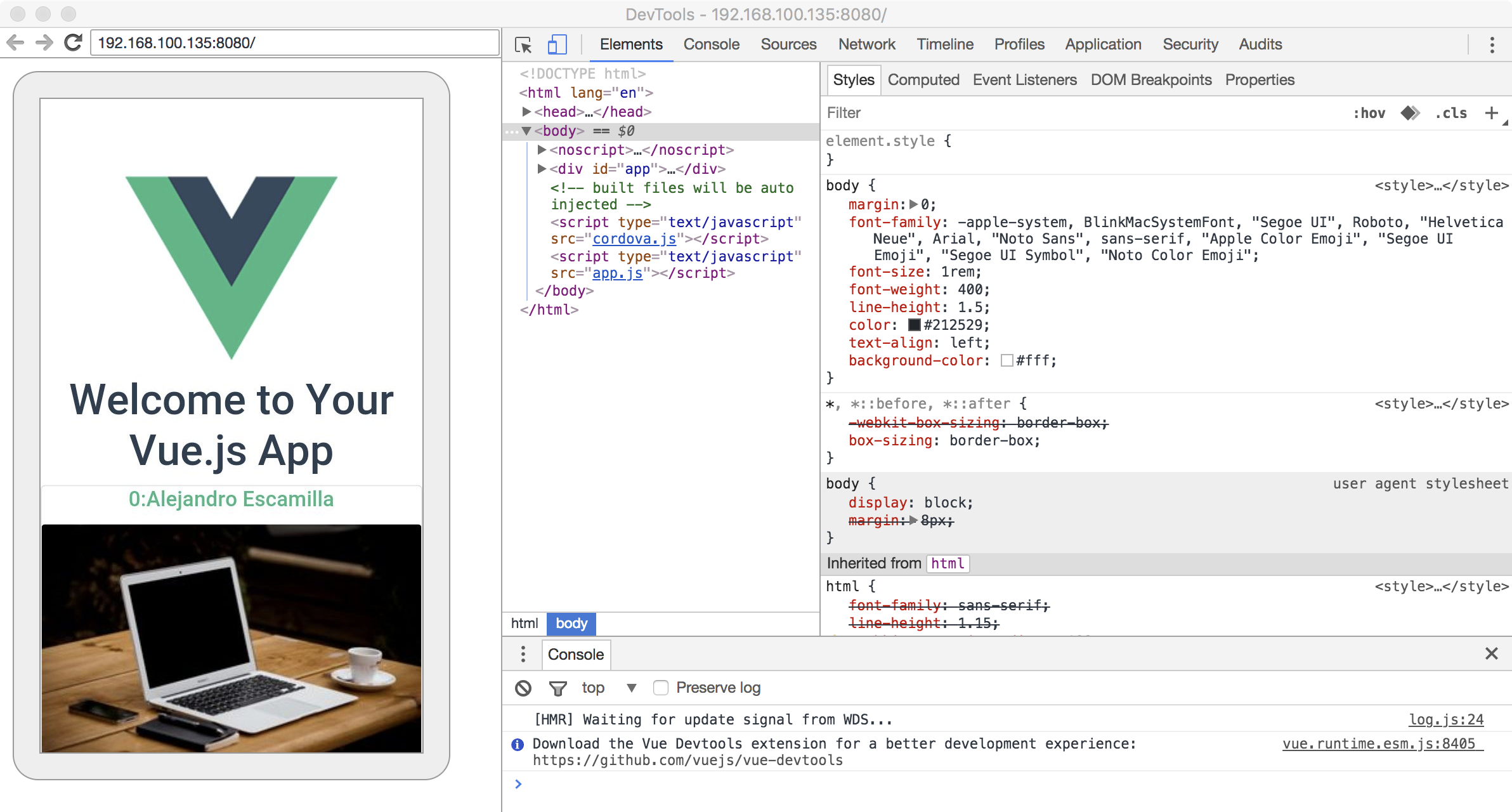
Task: Click the #212529 color swatch
Action: coord(915,325)
